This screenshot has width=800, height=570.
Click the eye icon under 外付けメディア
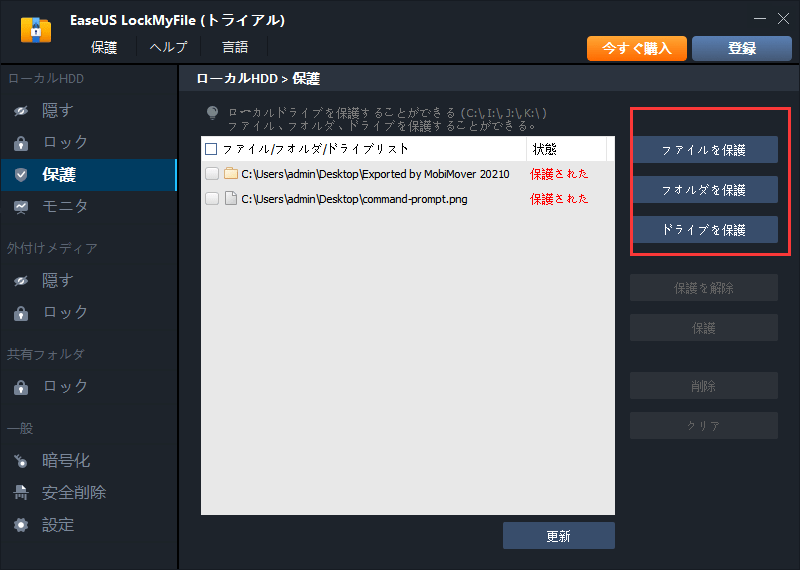point(21,281)
